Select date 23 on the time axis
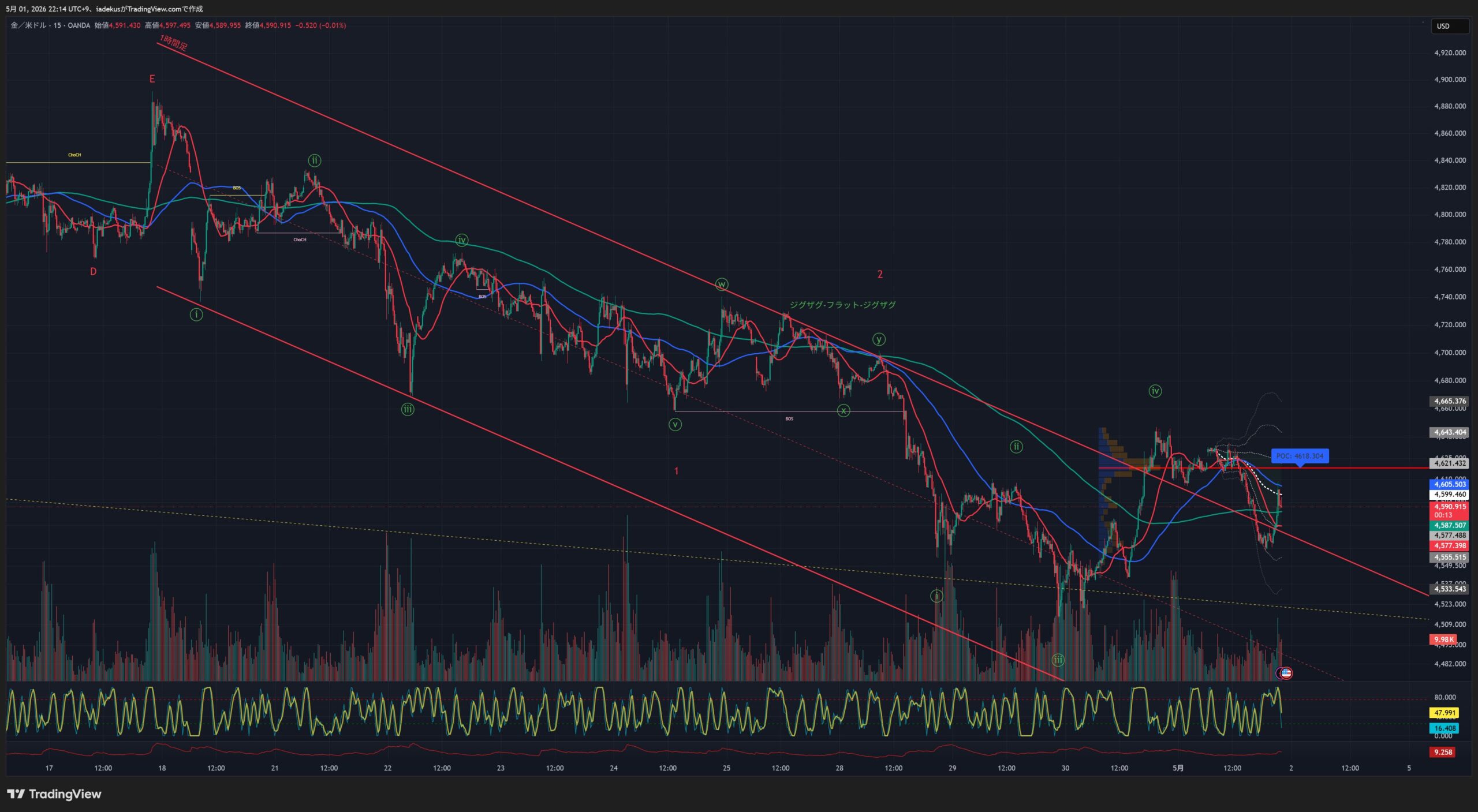This screenshot has height=812, width=1478. (x=501, y=768)
